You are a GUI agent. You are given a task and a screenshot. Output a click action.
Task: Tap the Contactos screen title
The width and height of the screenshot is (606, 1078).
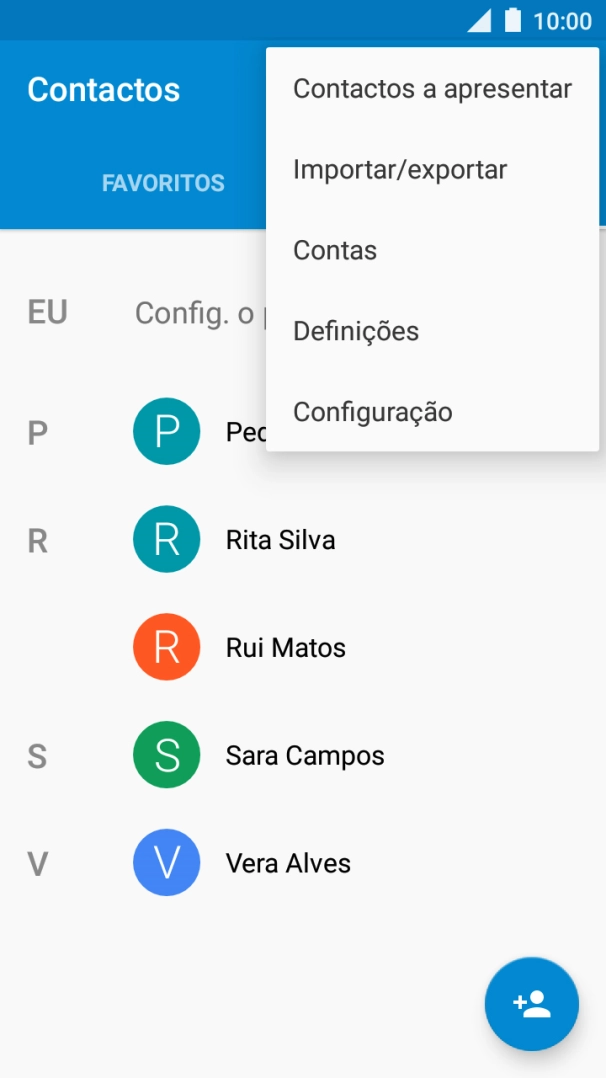tap(103, 90)
